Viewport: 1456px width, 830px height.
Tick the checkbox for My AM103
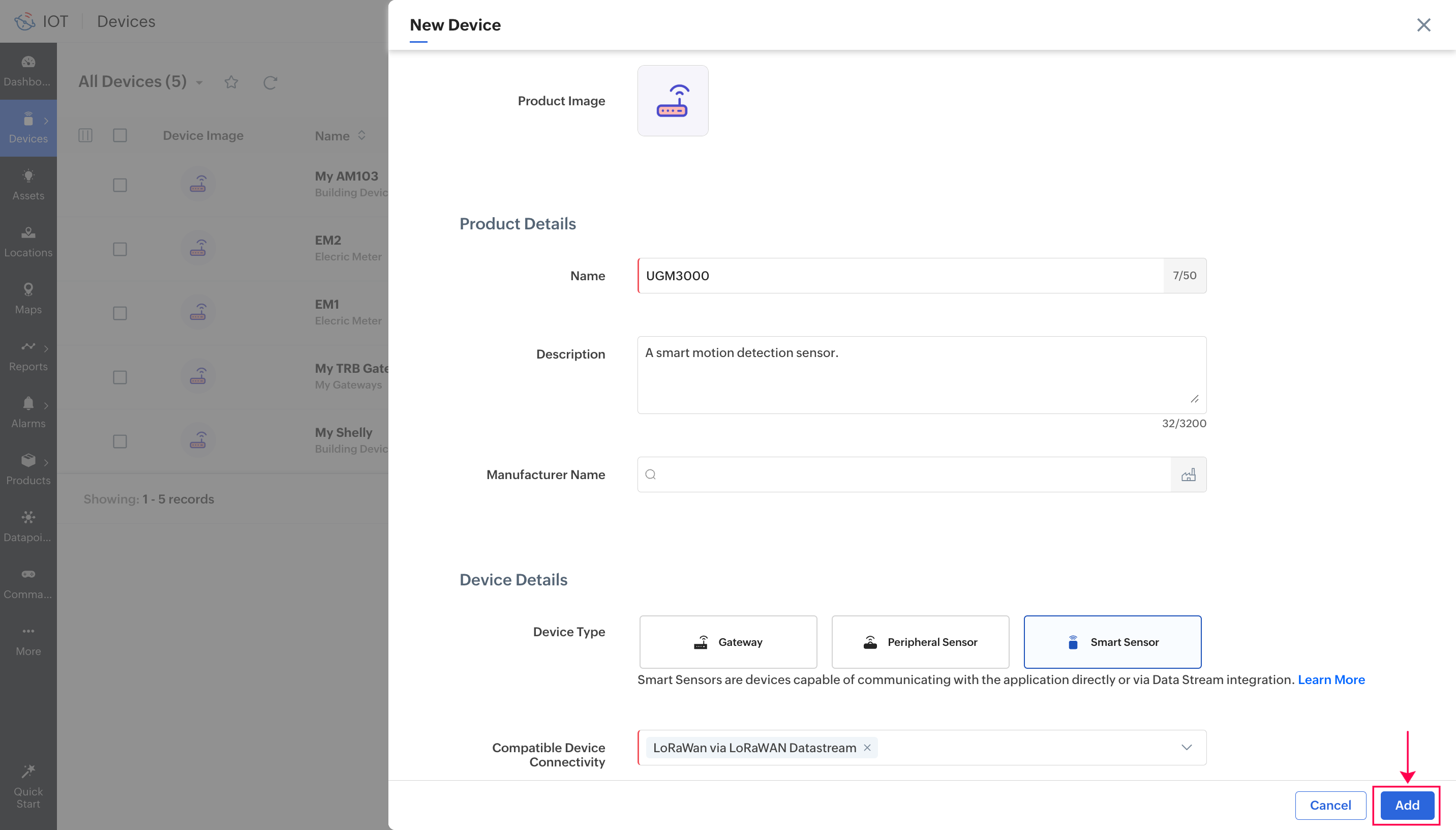pyautogui.click(x=119, y=185)
